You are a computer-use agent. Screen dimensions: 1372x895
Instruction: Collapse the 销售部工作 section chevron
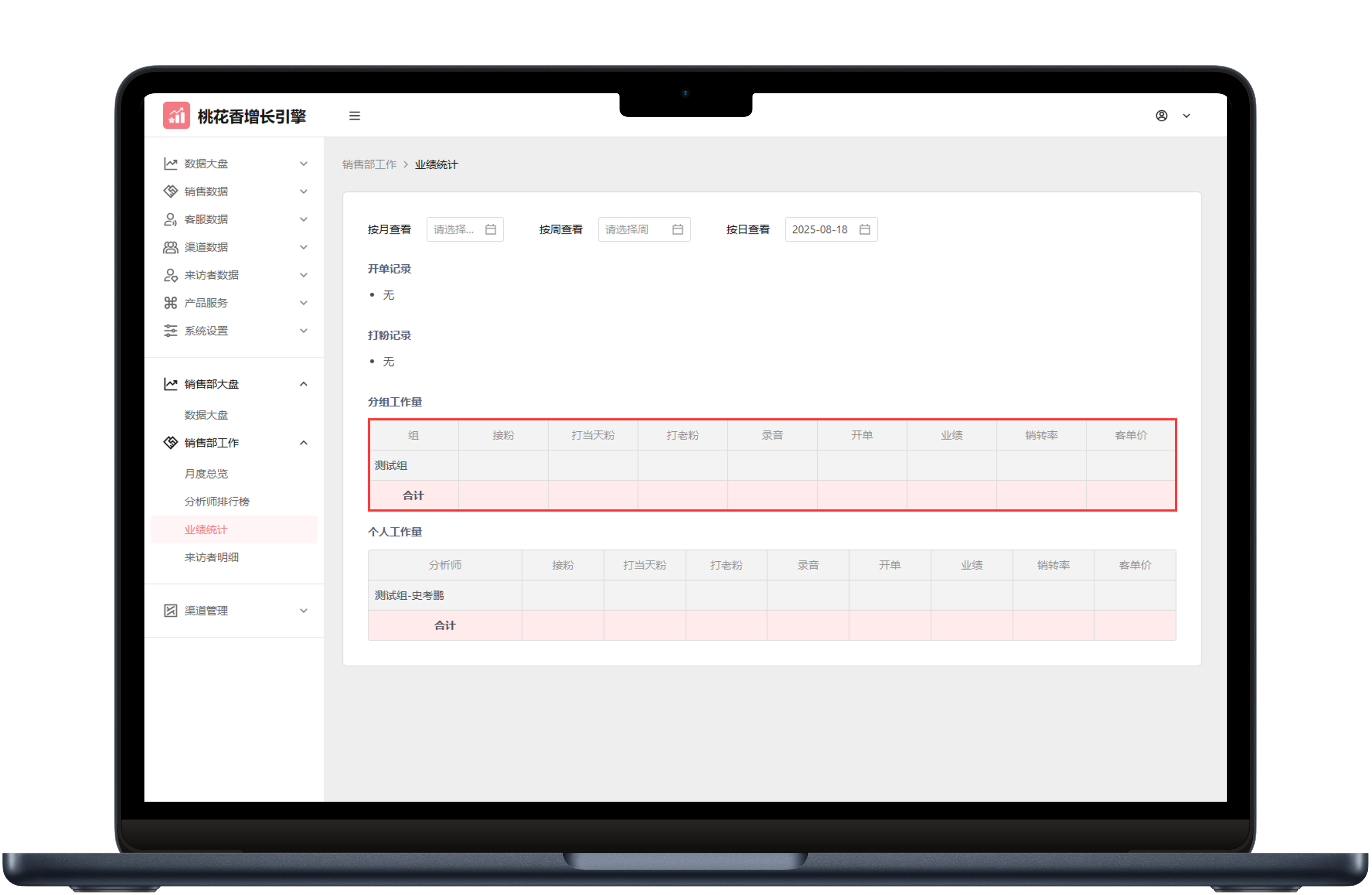[x=303, y=443]
